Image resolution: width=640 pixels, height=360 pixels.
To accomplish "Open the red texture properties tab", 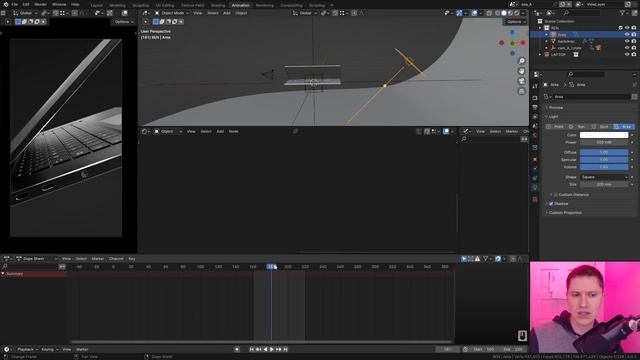I will tap(535, 199).
